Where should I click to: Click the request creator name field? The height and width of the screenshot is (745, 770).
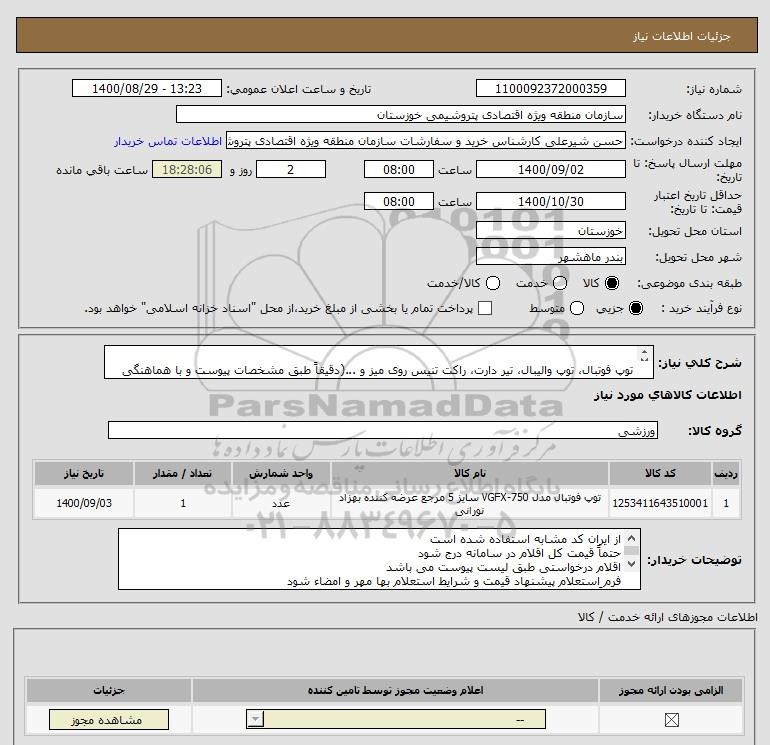point(426,141)
